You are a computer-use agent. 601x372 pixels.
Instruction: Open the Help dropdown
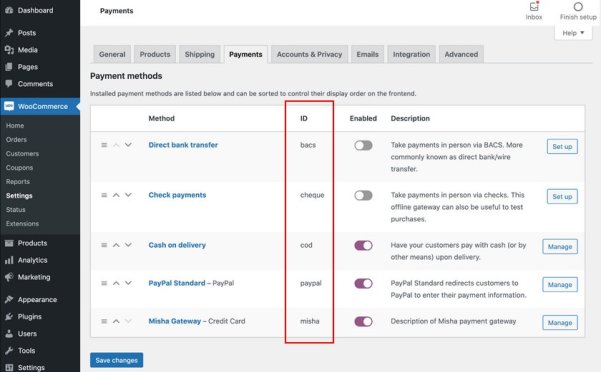point(573,33)
